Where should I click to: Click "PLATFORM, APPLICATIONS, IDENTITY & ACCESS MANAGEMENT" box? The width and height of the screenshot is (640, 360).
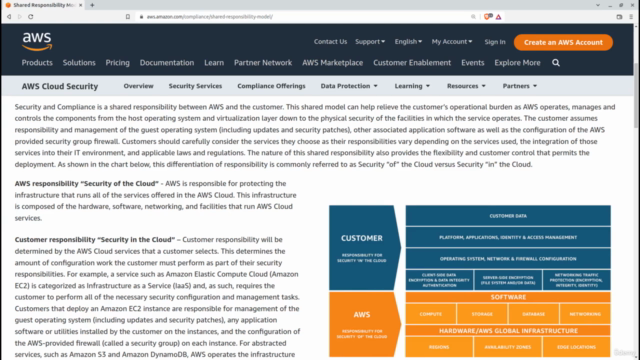point(508,237)
